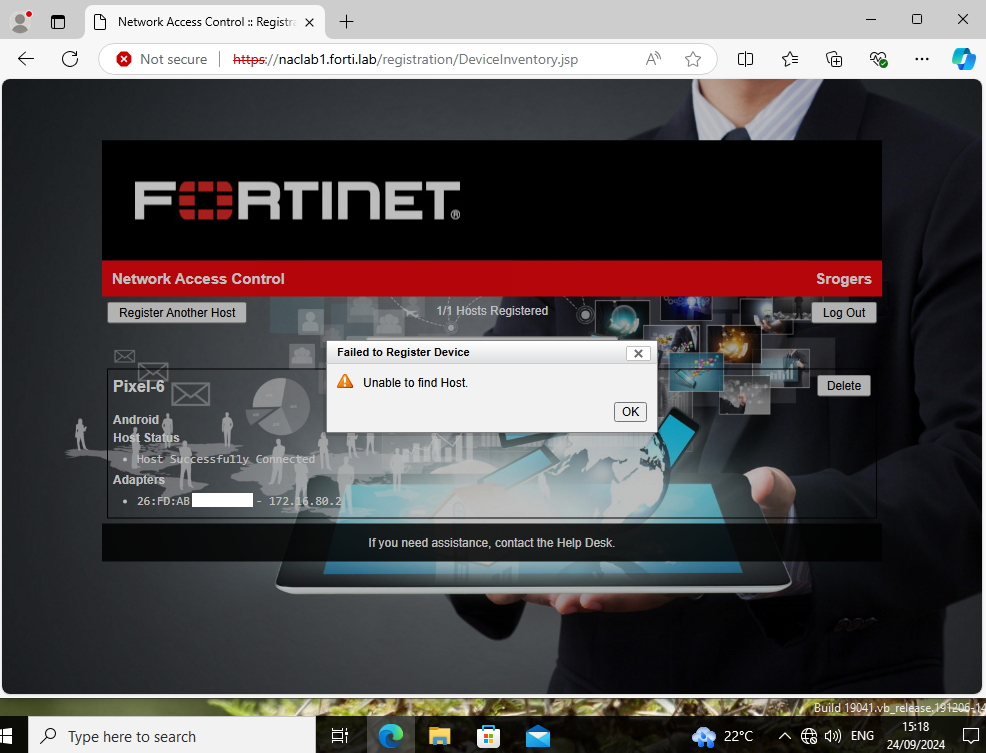This screenshot has height=753, width=986.
Task: Click the 1/1 Hosts Registered text
Action: pos(492,311)
